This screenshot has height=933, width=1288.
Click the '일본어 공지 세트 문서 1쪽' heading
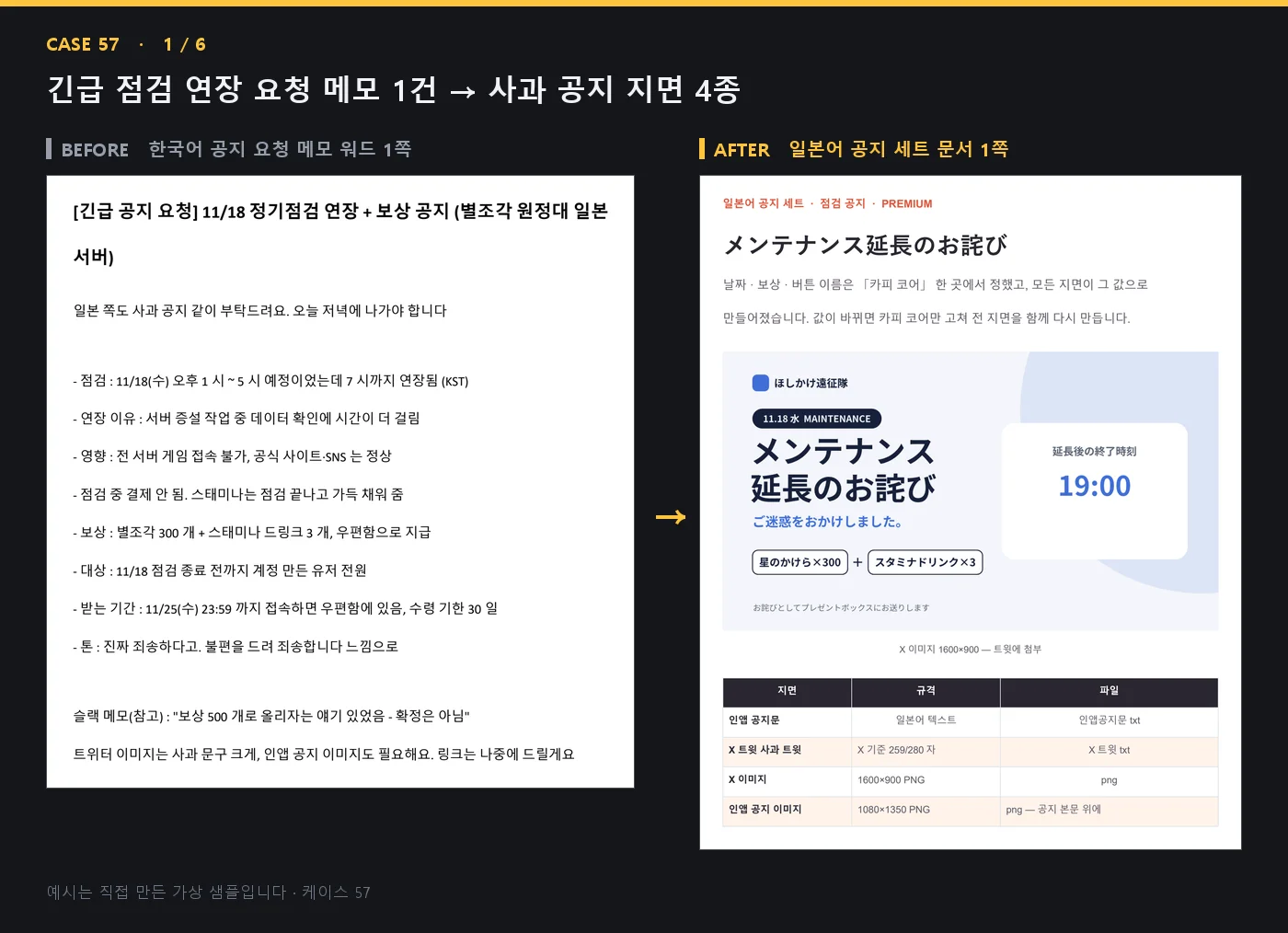[898, 149]
